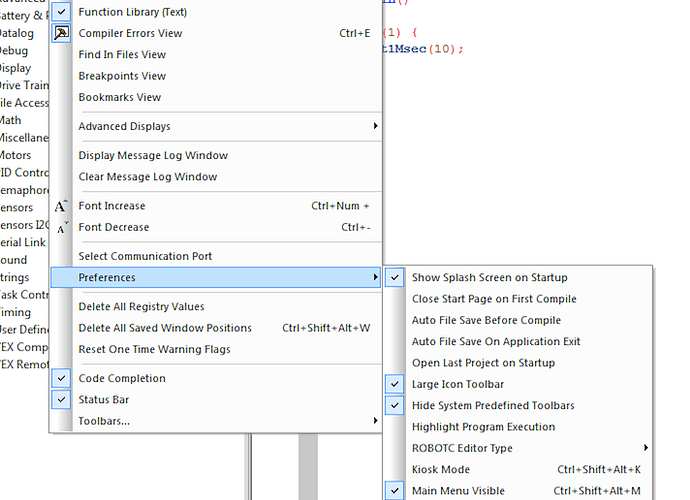Expand ROBOTC Editor Type submenu
The width and height of the screenshot is (690, 500).
point(518,448)
